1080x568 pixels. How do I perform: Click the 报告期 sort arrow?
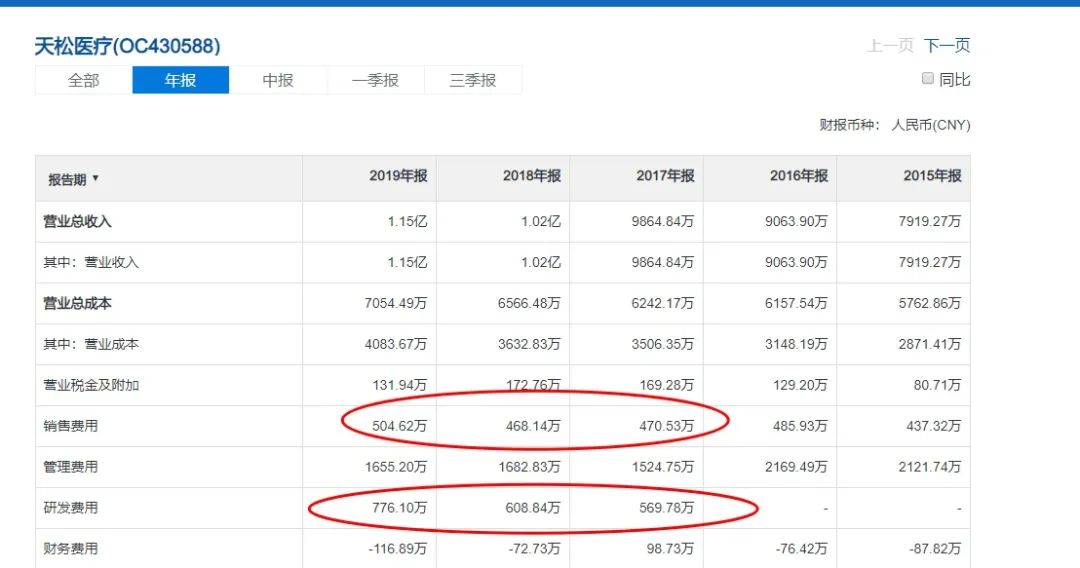(x=96, y=179)
